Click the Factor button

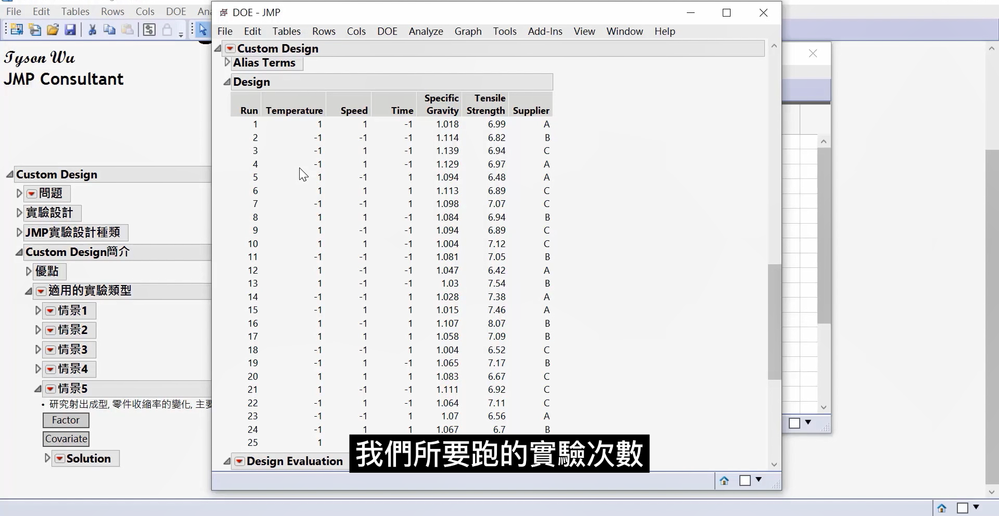click(66, 420)
